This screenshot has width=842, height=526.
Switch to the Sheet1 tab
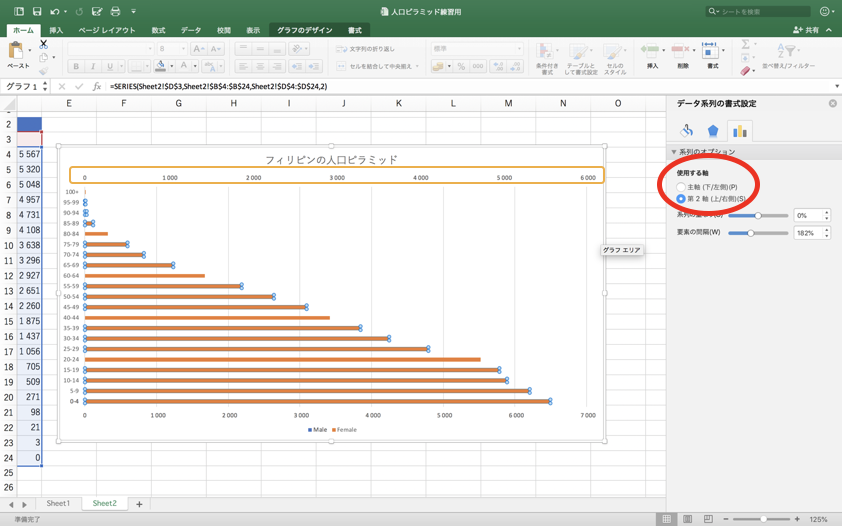point(58,503)
